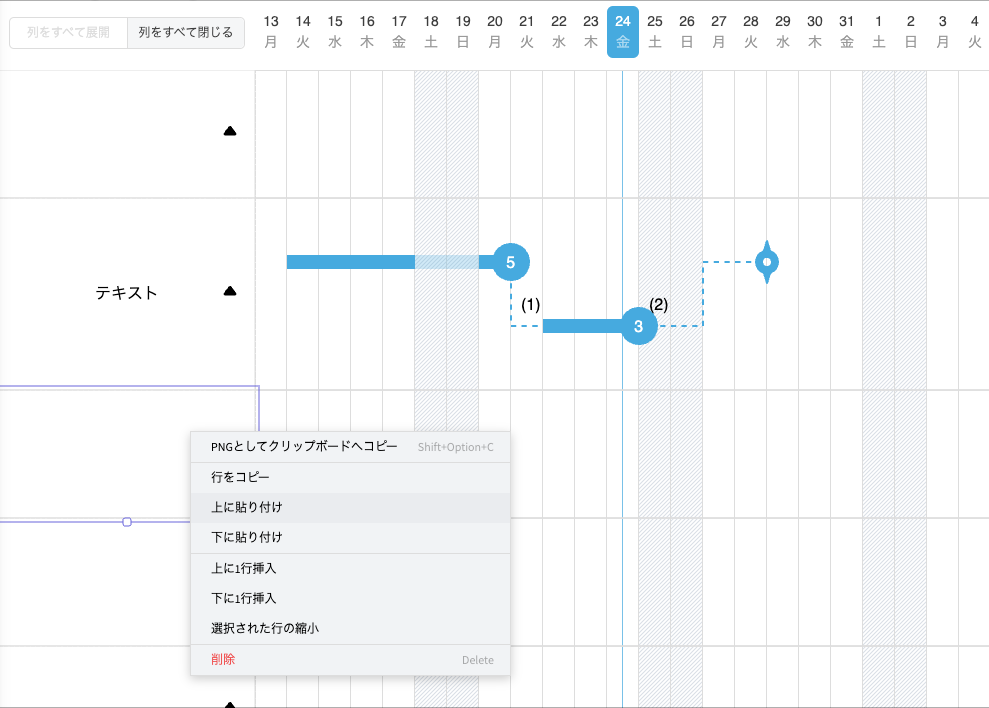Screen dimensions: 989x708
Task: Collapse the テキスト row with triangle arrow
Action: 230,292
